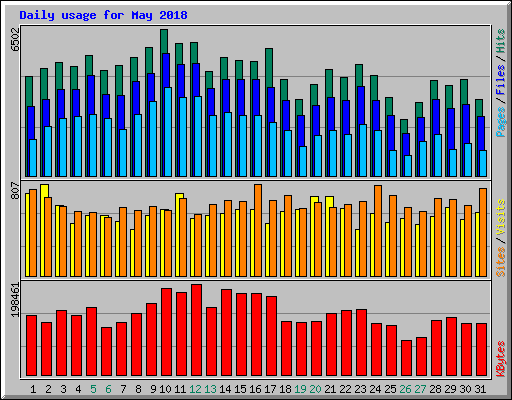Select the 198461 KBytes axis value
This screenshot has height=400, width=512.
pyautogui.click(x=15, y=300)
